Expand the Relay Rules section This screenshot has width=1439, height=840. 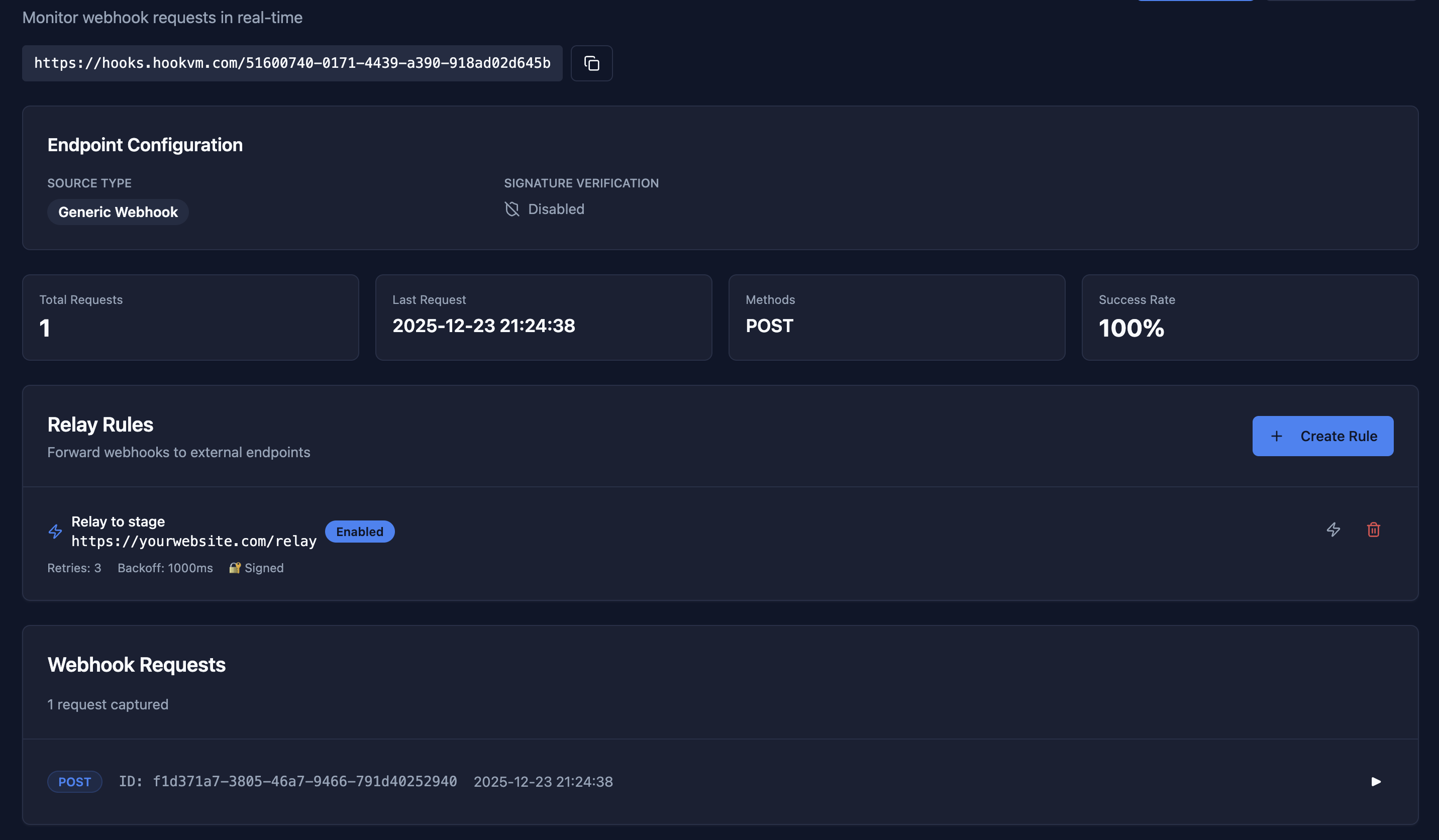point(100,425)
